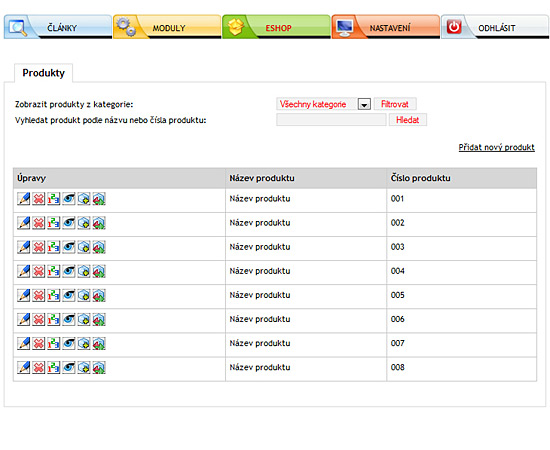Click the Filtrovat button
The height and width of the screenshot is (450, 550).
tap(395, 104)
